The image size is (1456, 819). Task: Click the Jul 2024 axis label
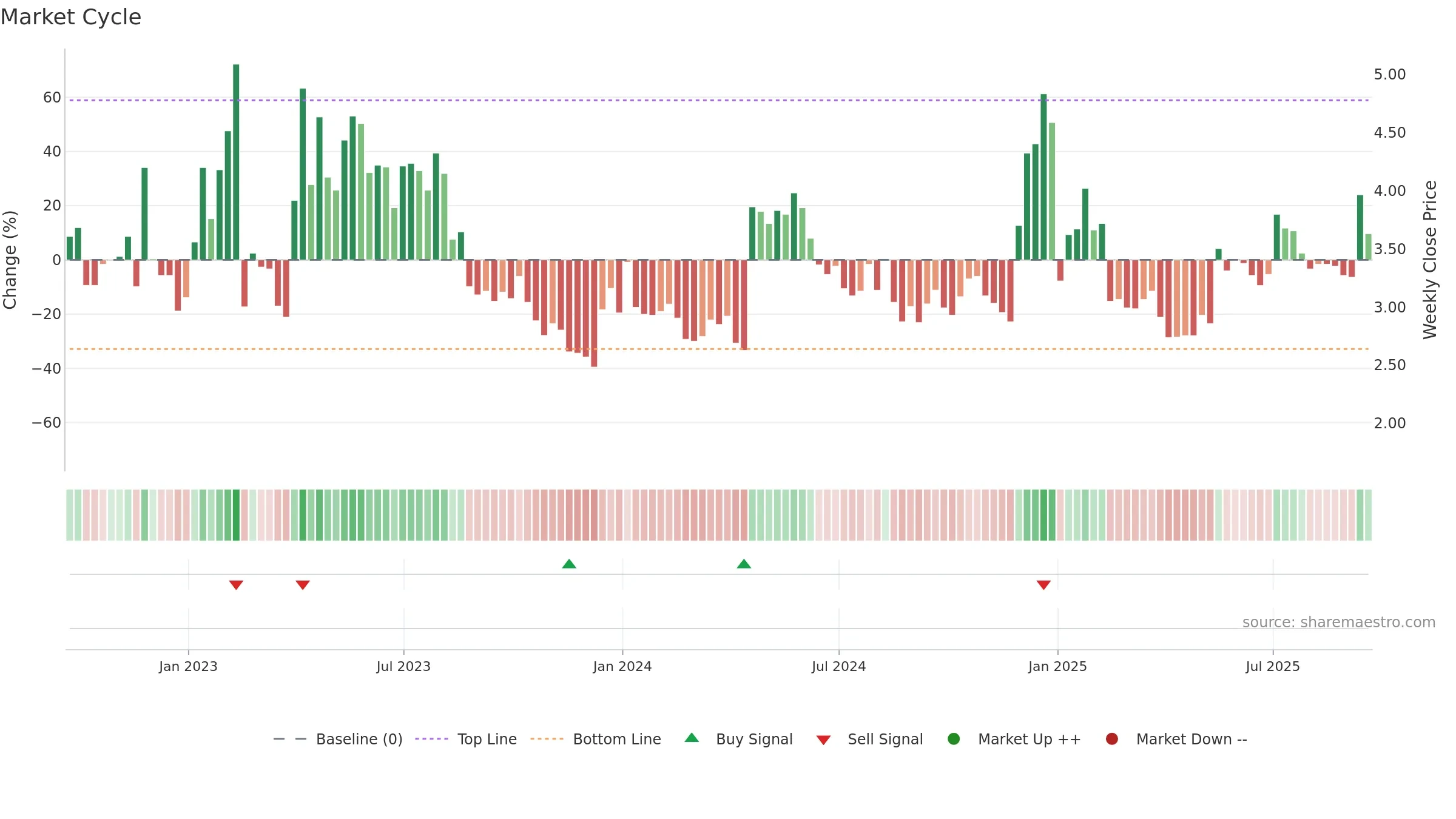[839, 667]
